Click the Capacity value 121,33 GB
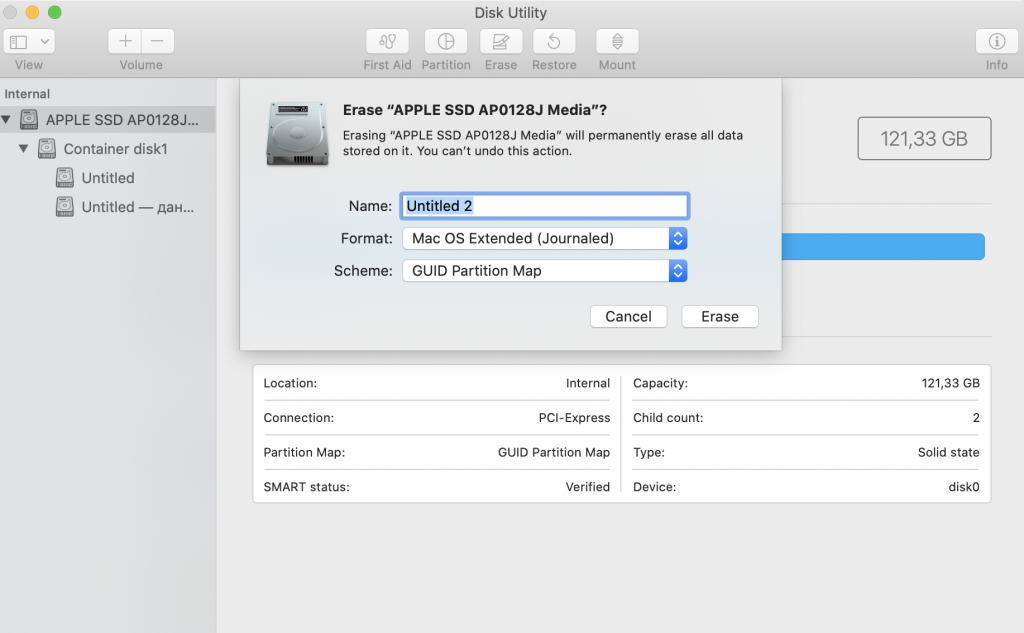 (x=950, y=383)
